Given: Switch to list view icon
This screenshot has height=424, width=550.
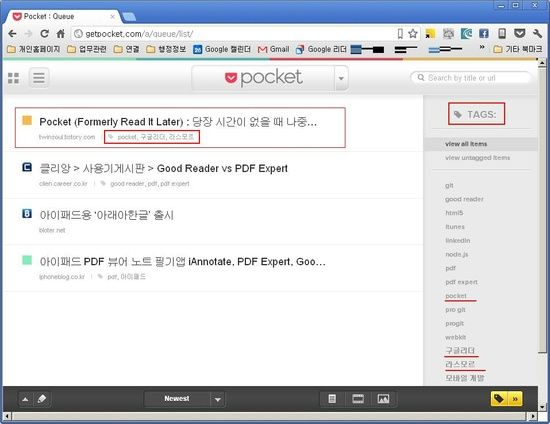Looking at the screenshot, I should (39, 78).
